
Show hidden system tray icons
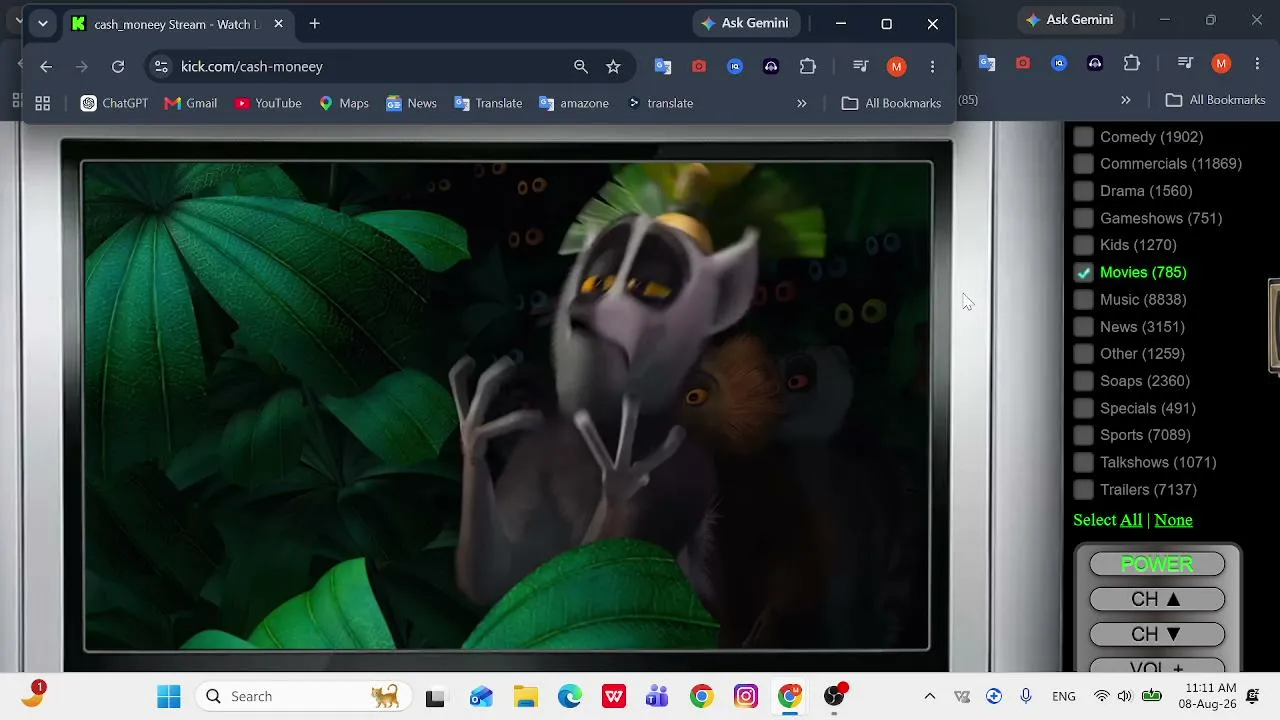click(x=929, y=696)
